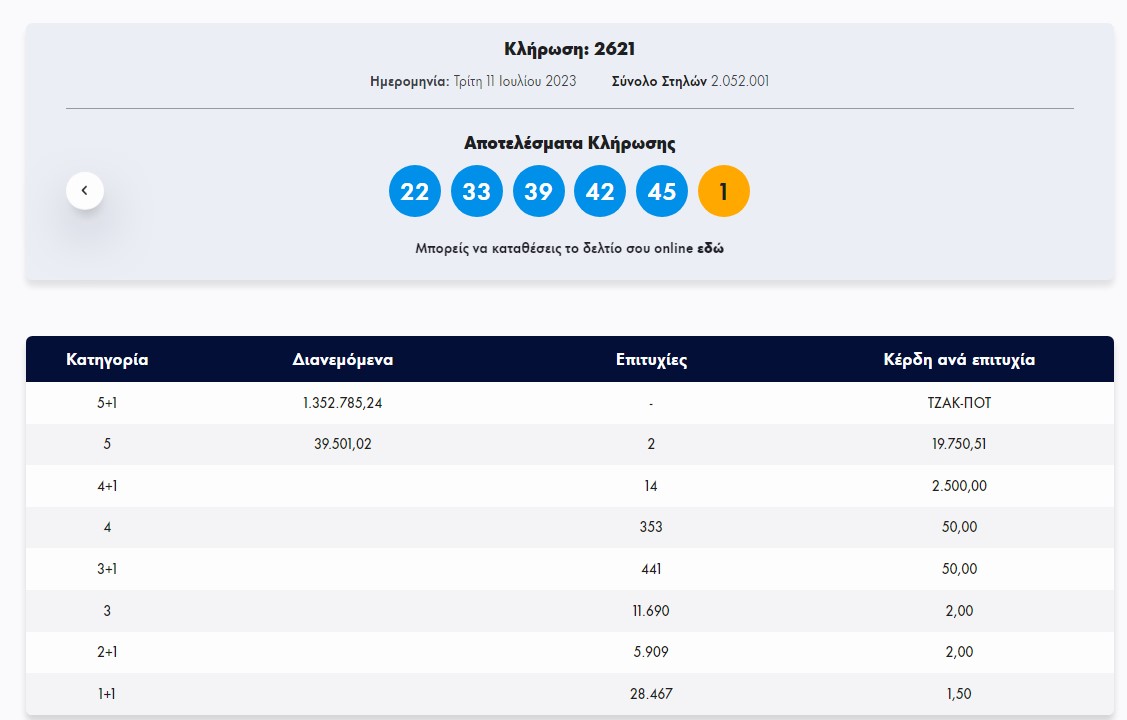1127x720 pixels.
Task: Click the orange Joker ball number 1
Action: point(723,191)
